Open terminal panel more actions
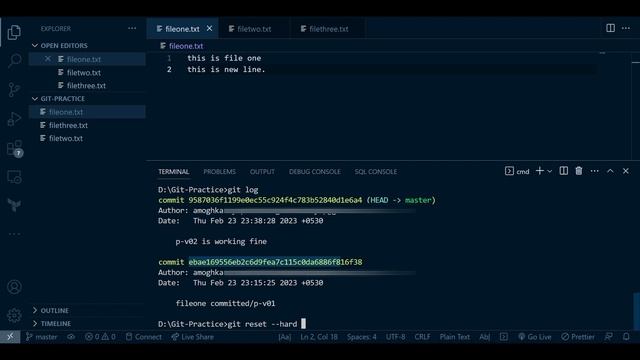Image resolution: width=640 pixels, height=360 pixels. point(594,171)
